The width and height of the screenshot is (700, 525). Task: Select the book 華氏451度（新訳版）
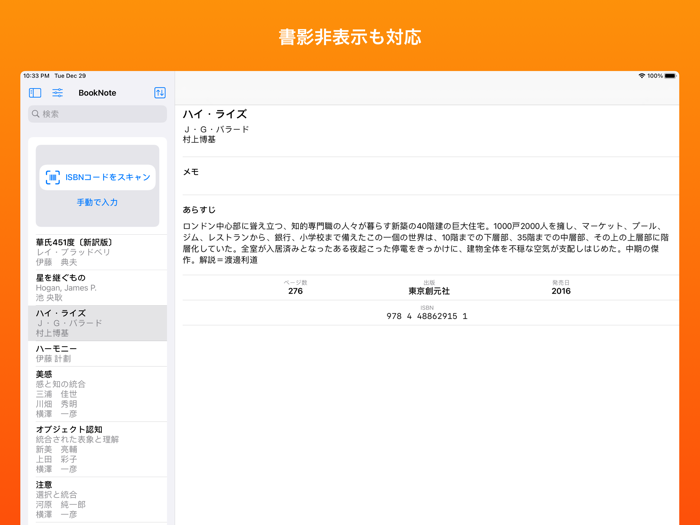[97, 252]
